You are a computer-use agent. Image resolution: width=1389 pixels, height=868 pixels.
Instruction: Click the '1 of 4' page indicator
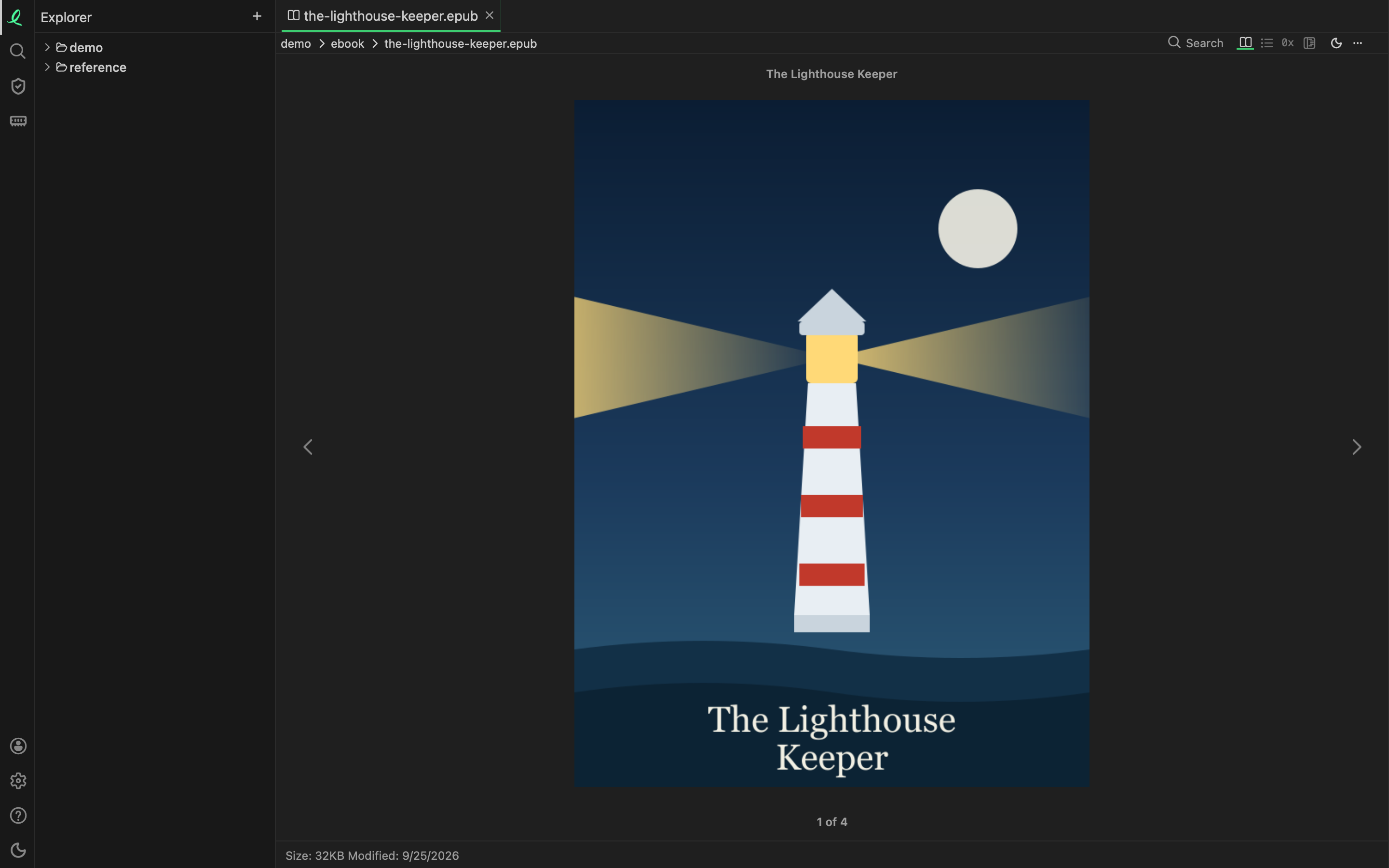coord(831,822)
